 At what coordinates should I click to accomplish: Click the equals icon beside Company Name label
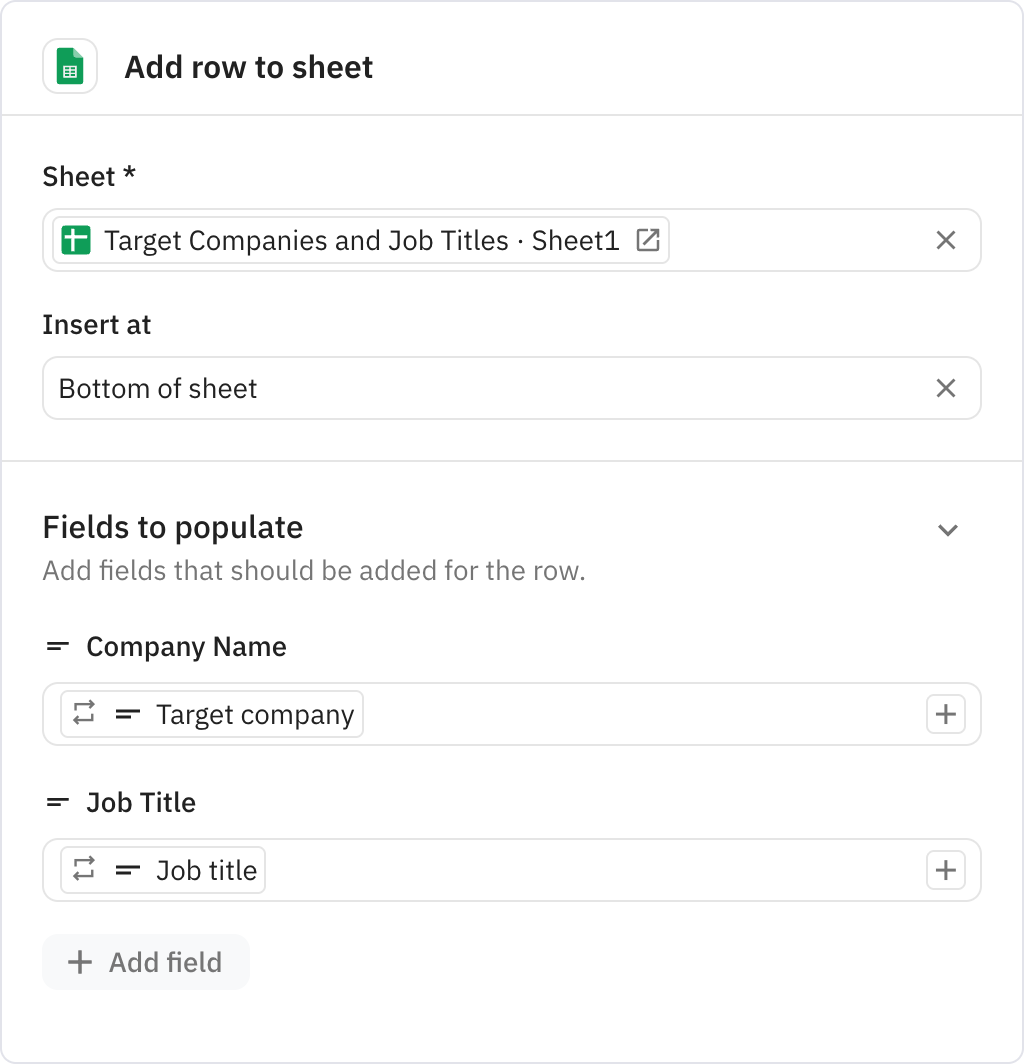[x=57, y=647]
